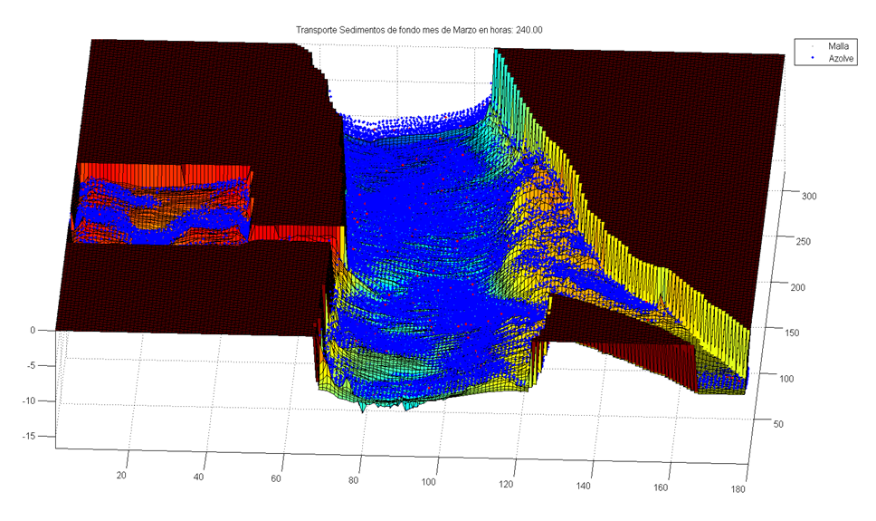This screenshot has width=876, height=521.
Task: Select the z-axis tick label -10
Action: pos(30,400)
